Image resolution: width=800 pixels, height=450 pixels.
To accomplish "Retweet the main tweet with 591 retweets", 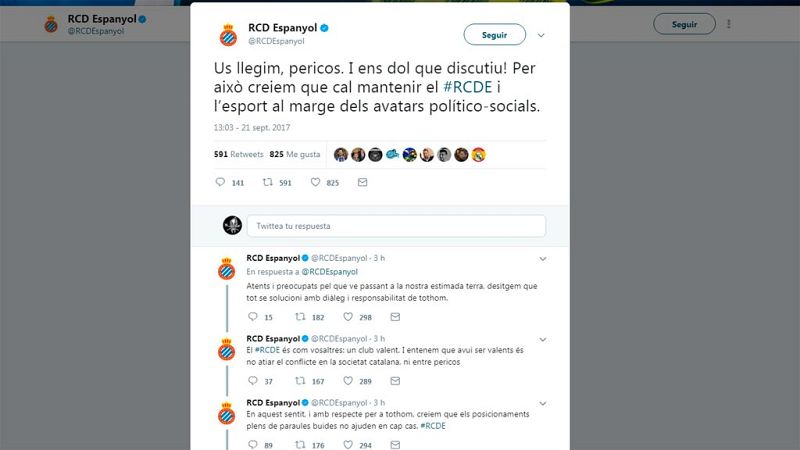I will (x=267, y=182).
